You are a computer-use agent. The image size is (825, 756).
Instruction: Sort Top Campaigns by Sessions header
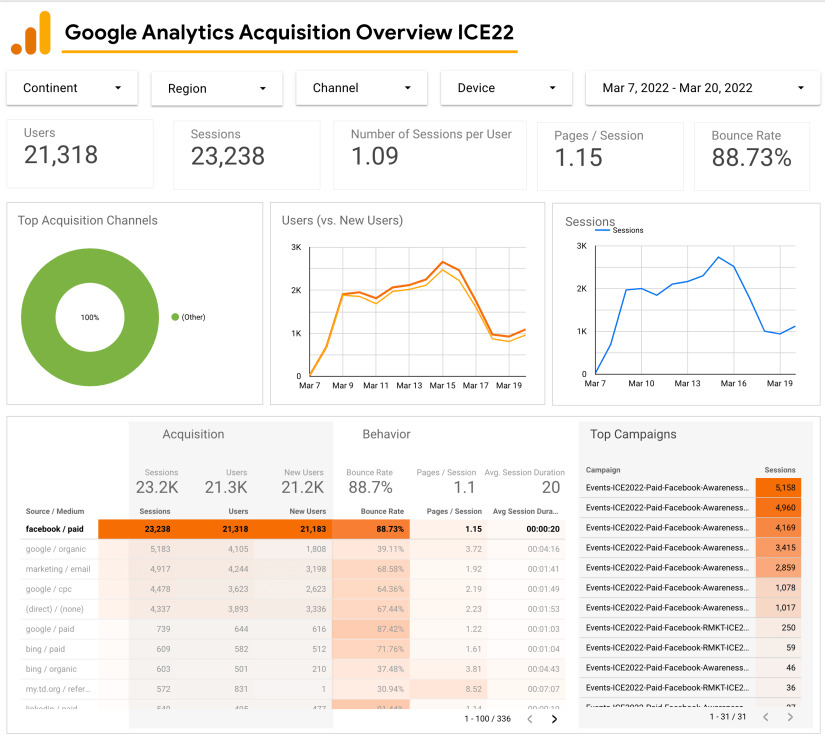[779, 469]
